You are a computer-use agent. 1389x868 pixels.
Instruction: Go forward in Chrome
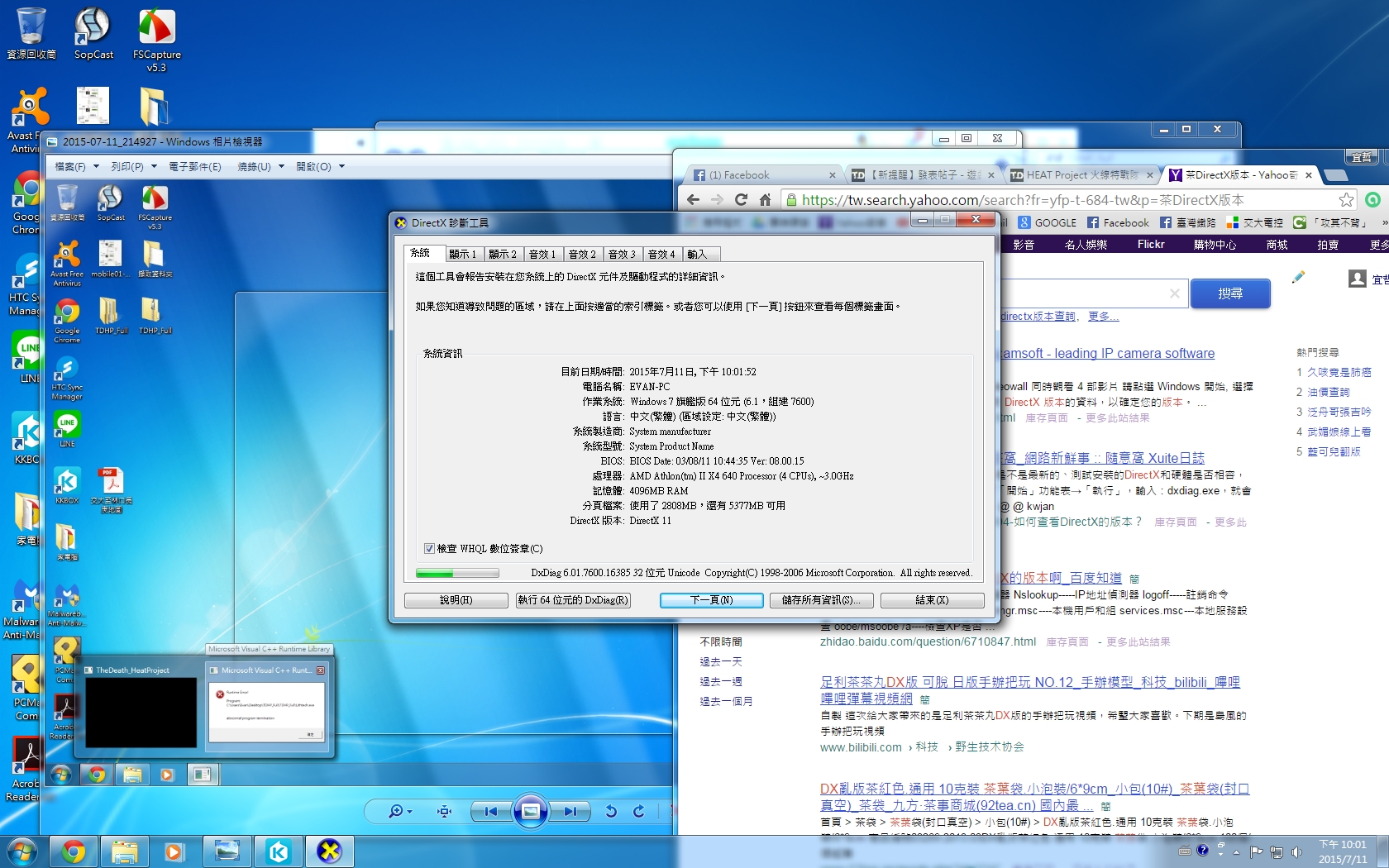tap(717, 199)
